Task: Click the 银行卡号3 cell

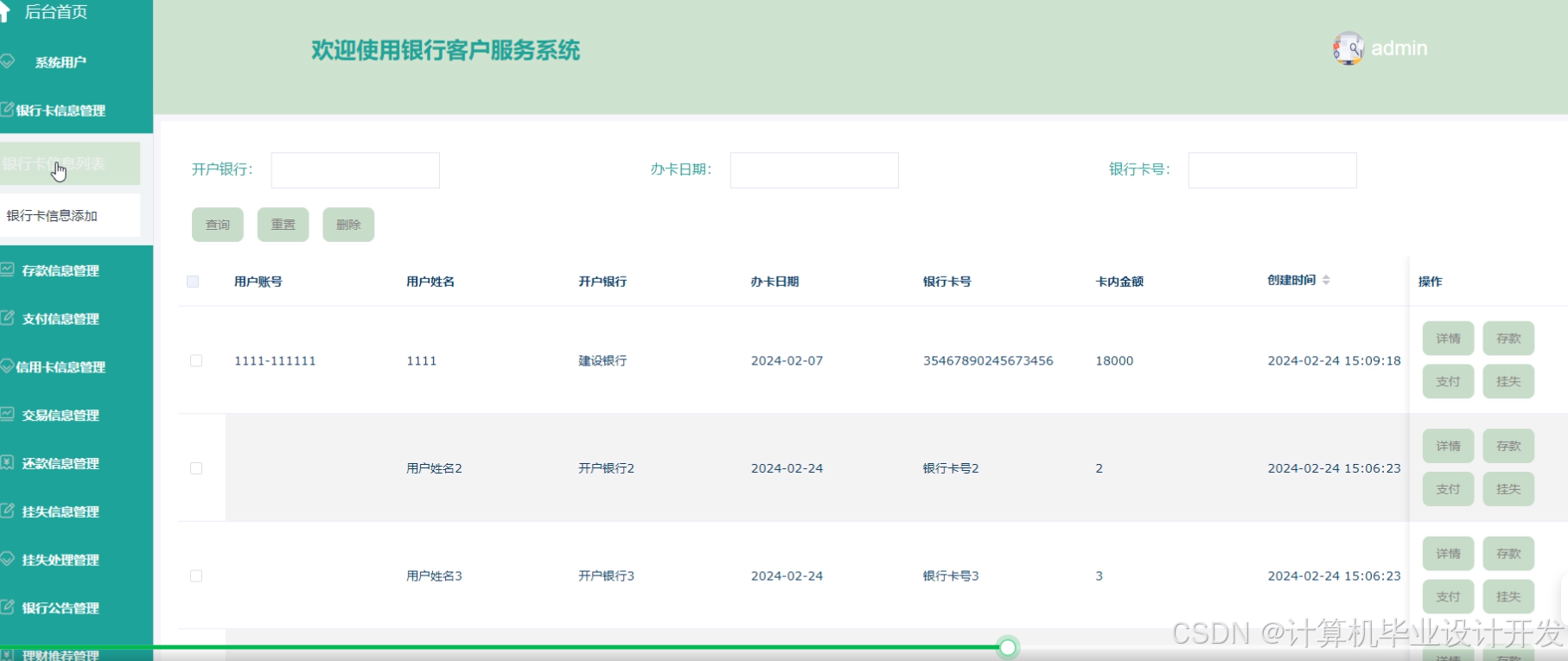Action: click(951, 576)
